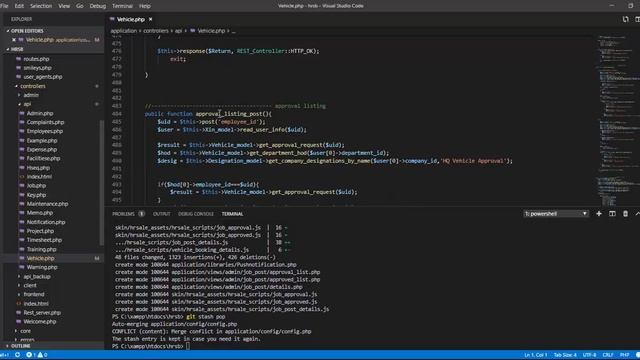
Task: Open Maintenance.php file
Action: pyautogui.click(x=47, y=204)
